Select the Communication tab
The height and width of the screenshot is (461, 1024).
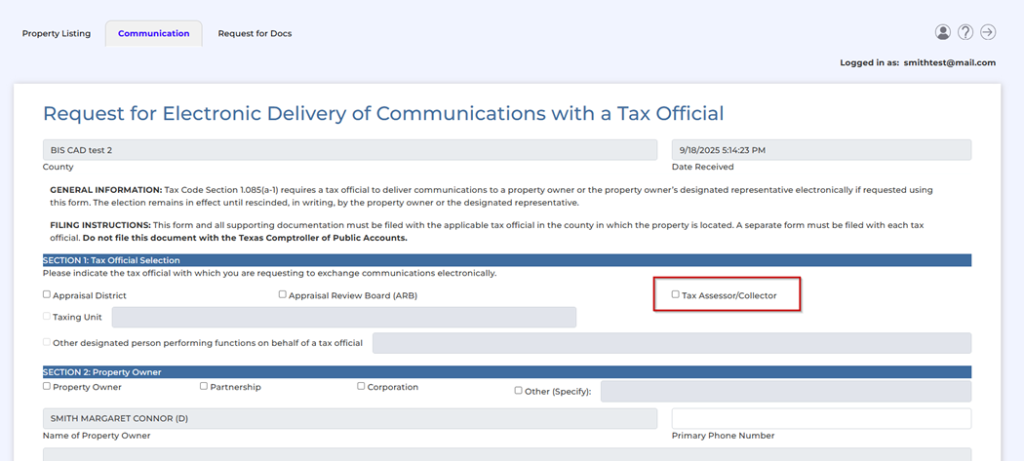click(153, 34)
